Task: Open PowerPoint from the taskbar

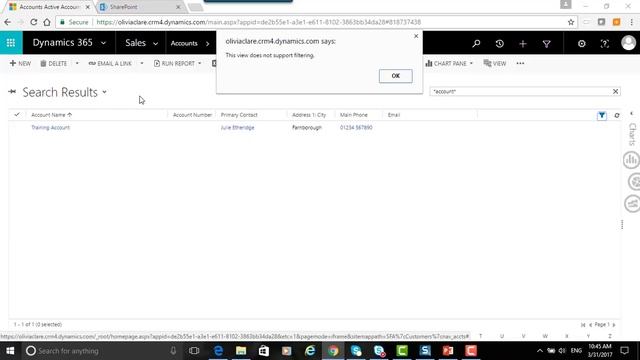Action: pos(448,351)
